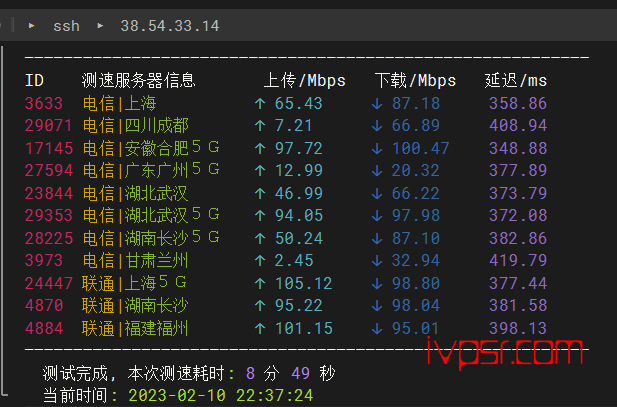The image size is (617, 407).
Task: Click the 测速服务器信息 column header
Action: tap(139, 80)
